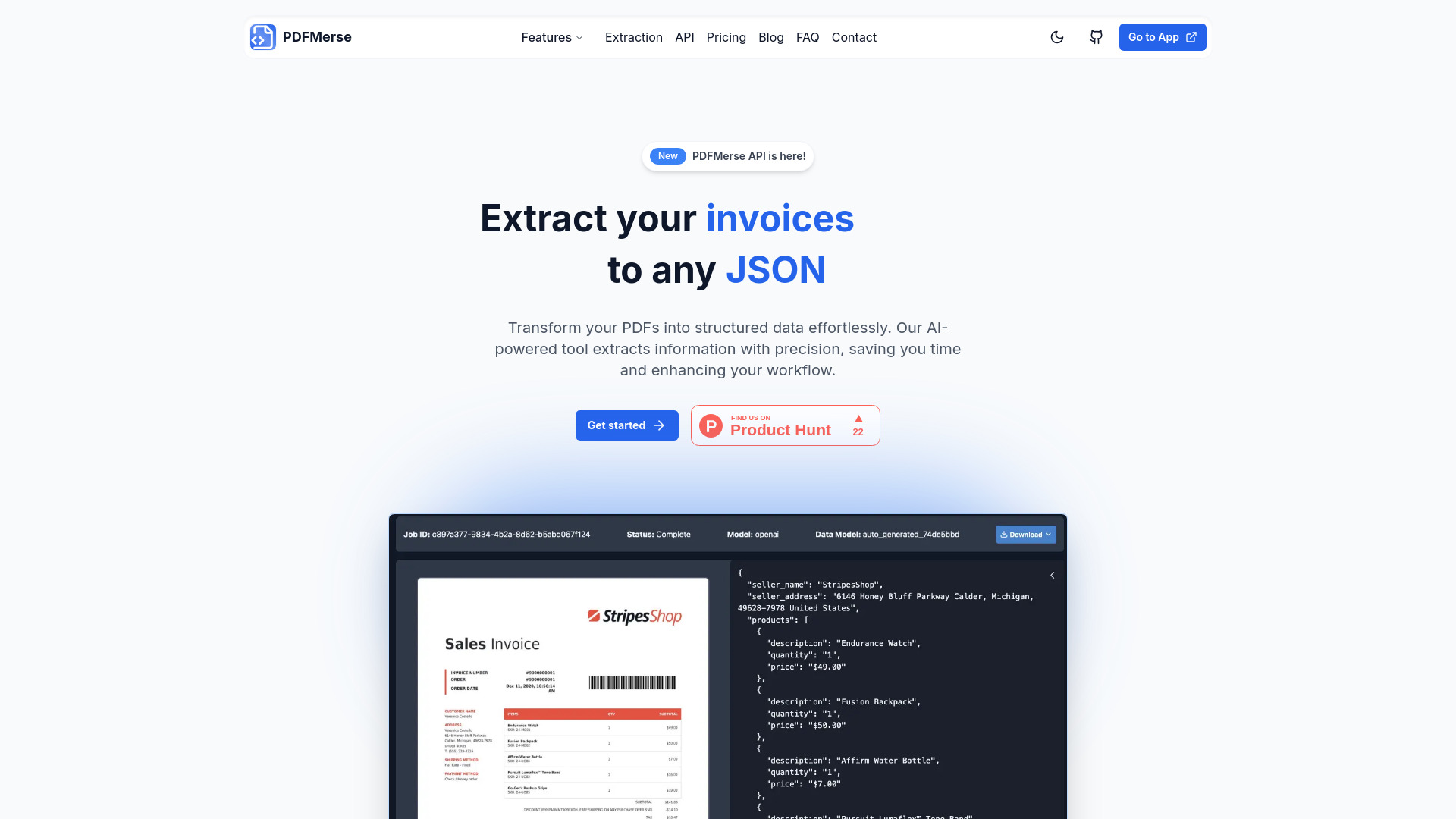Screen dimensions: 1456x819
Task: Enable the API menu navigation item
Action: pyautogui.click(x=684, y=37)
